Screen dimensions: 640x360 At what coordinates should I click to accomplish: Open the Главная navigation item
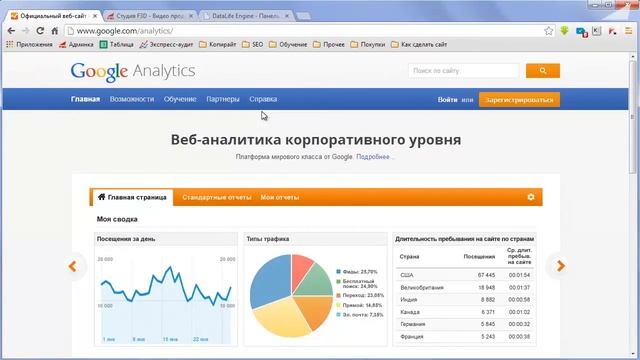pos(85,99)
